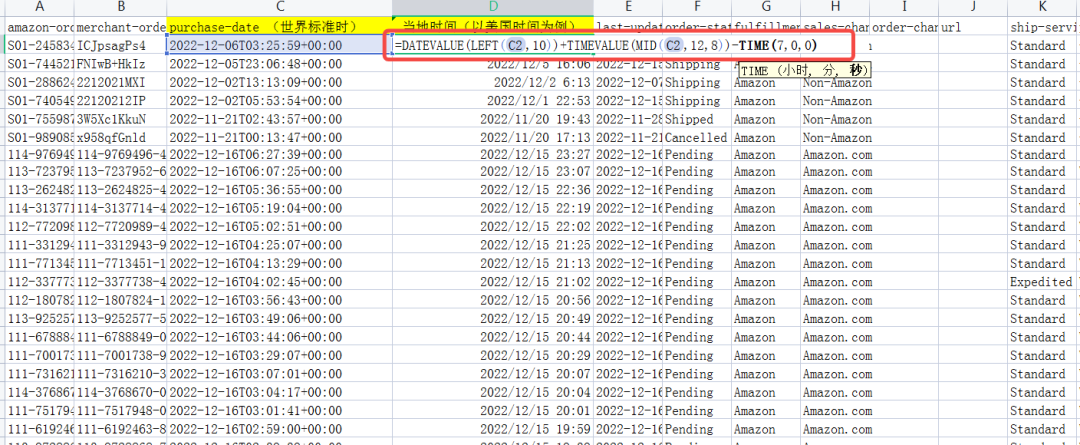
Task: Select column C header
Action: 279,8
